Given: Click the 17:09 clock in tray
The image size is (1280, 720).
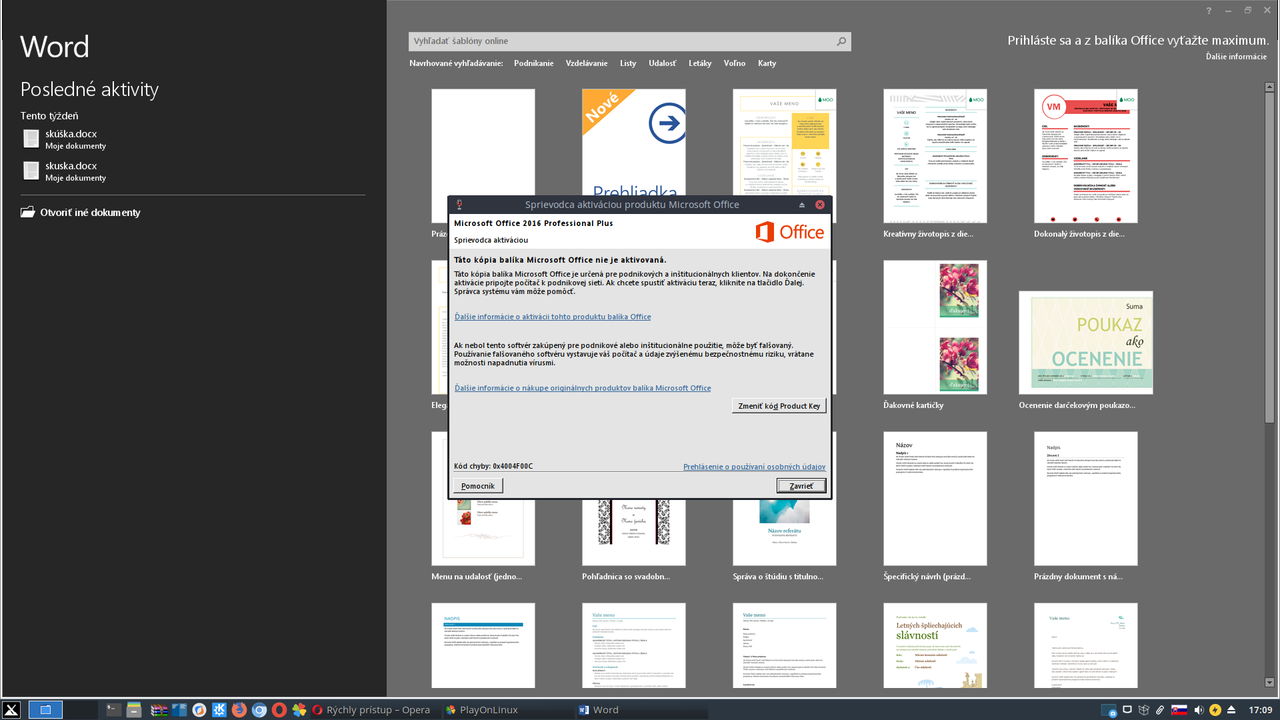Looking at the screenshot, I should (x=1260, y=710).
